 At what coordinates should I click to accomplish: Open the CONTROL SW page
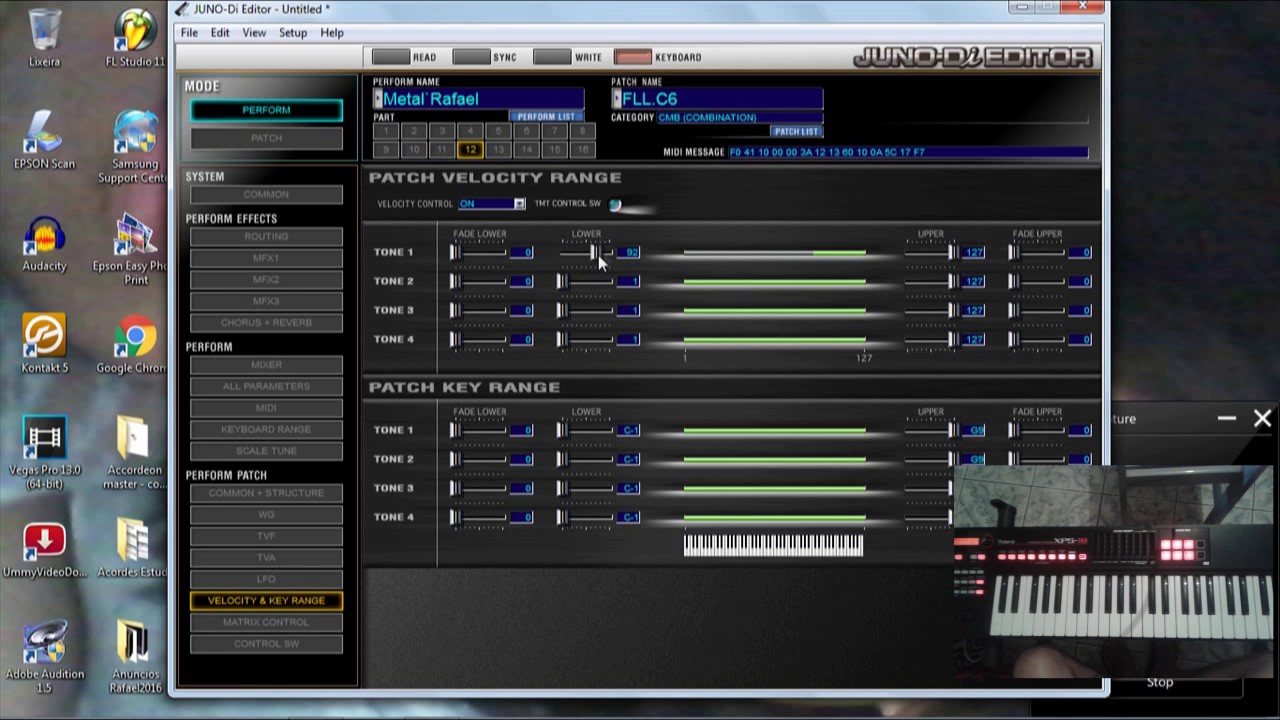point(266,644)
